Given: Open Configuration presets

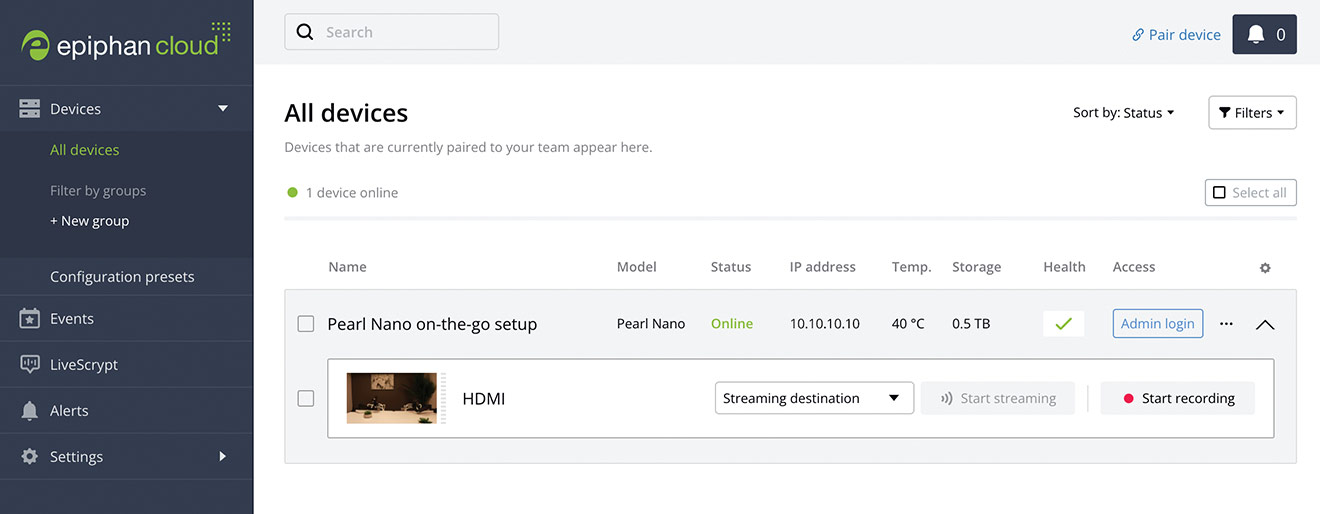Looking at the screenshot, I should 122,277.
